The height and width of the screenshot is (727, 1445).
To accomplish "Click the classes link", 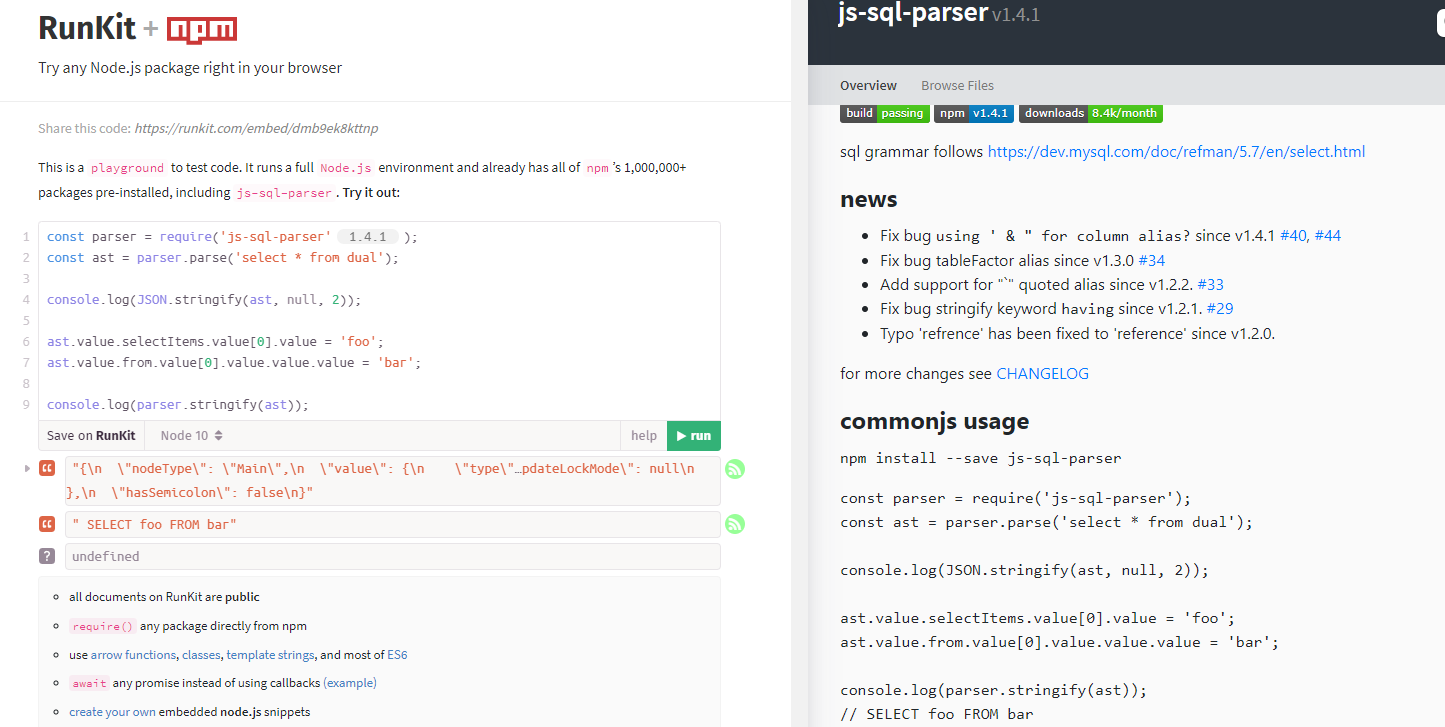I will tap(201, 655).
